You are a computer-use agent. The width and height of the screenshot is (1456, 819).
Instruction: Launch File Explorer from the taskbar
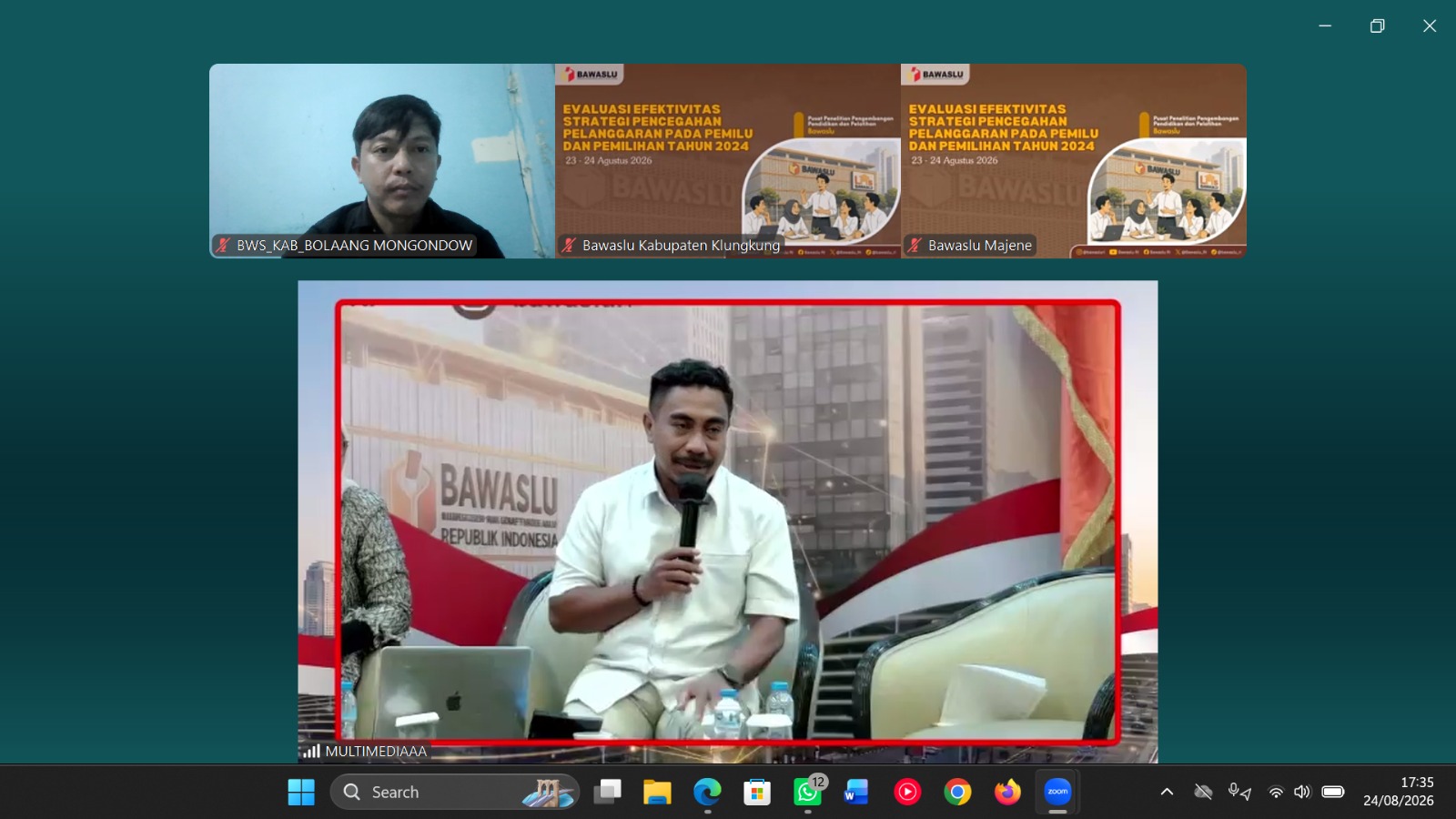tap(657, 792)
